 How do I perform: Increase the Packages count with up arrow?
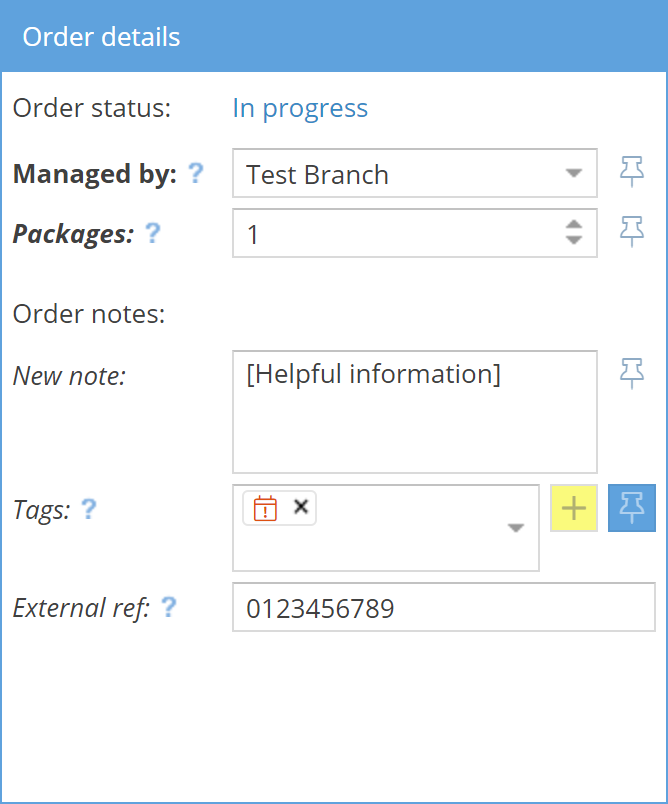pos(573,225)
